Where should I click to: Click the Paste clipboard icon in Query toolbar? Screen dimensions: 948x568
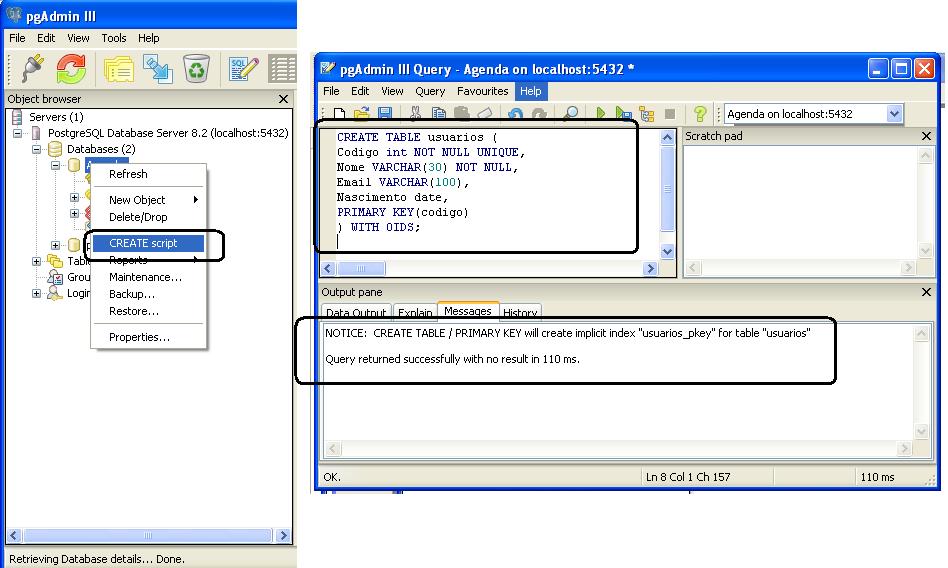[461, 114]
